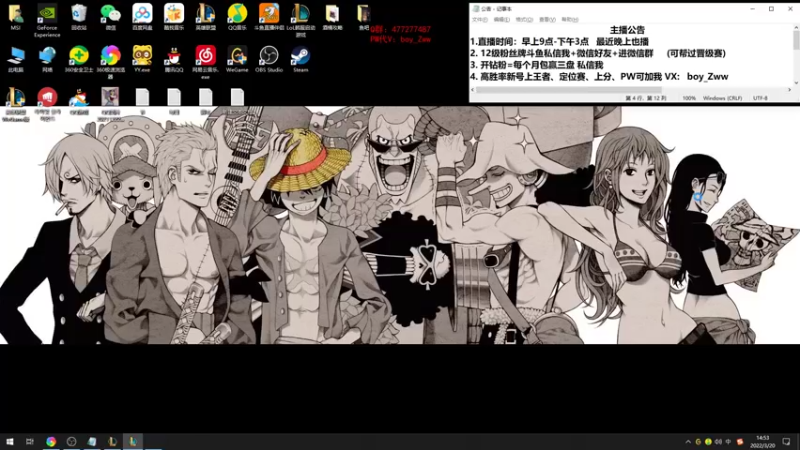
Task: Open the 鱼吧 folder on desktop
Action: (x=363, y=17)
